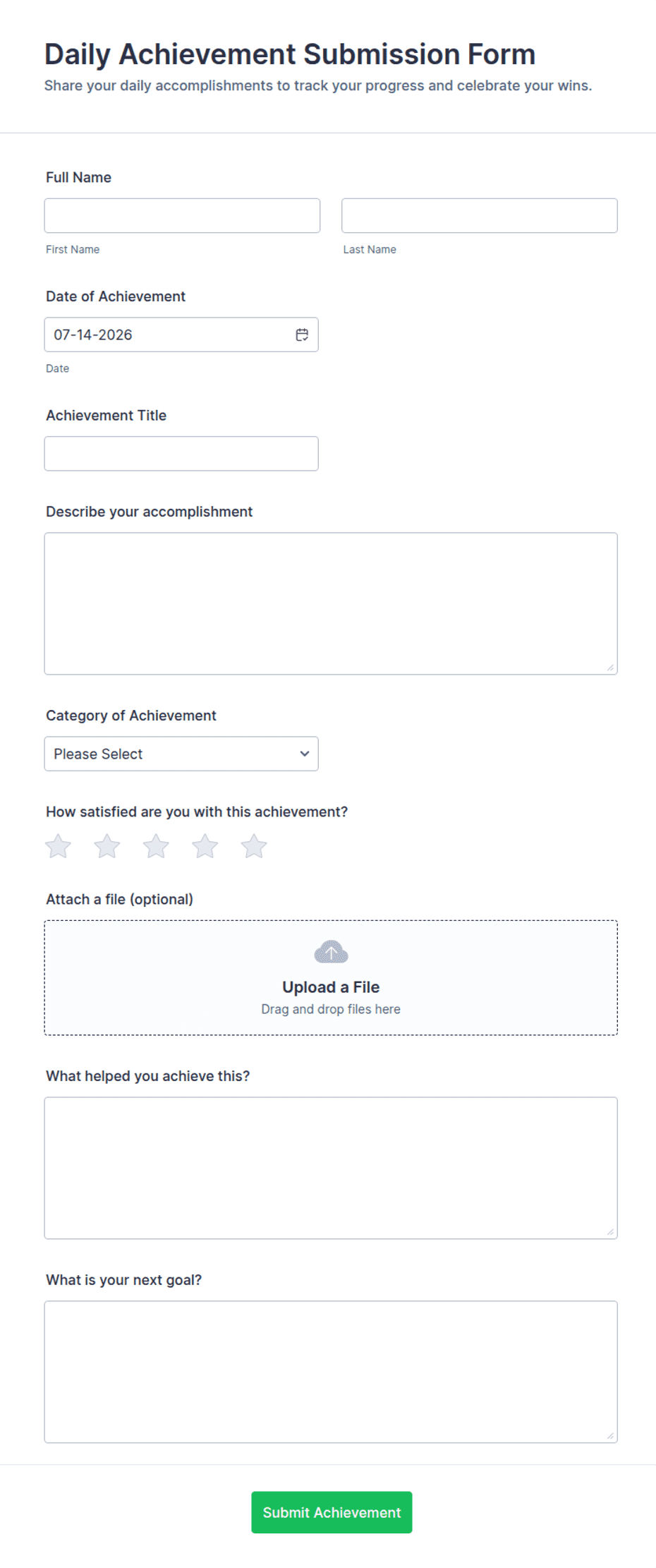Click into Describe your accomplishment textarea
Screen dimensions: 656x1568
331,603
